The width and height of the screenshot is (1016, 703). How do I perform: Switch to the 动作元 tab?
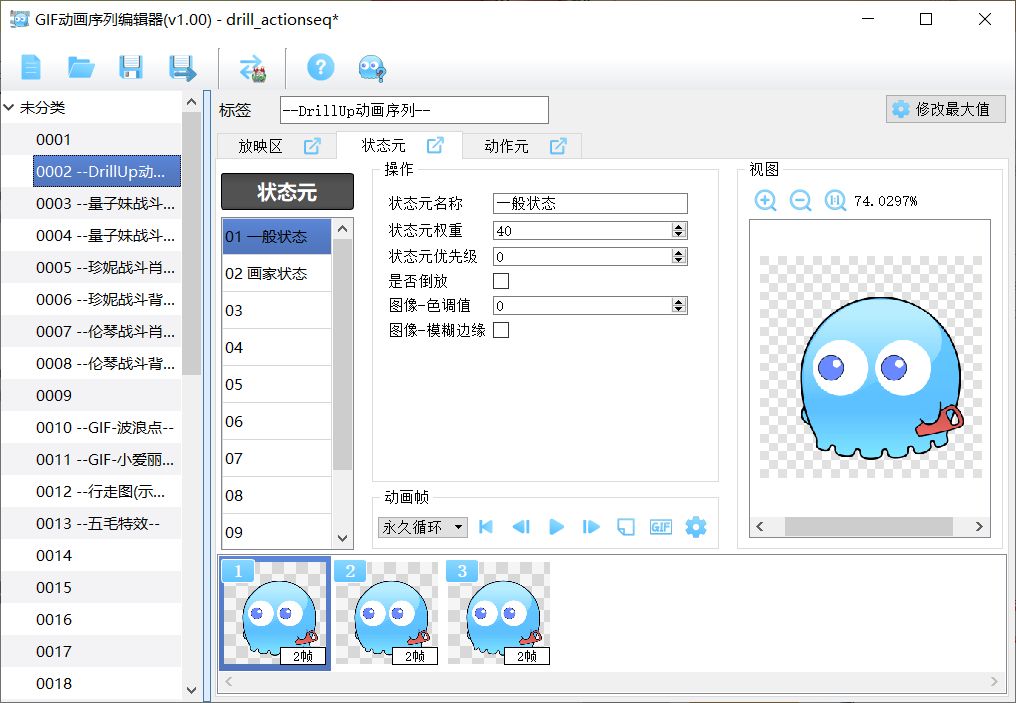pos(506,147)
